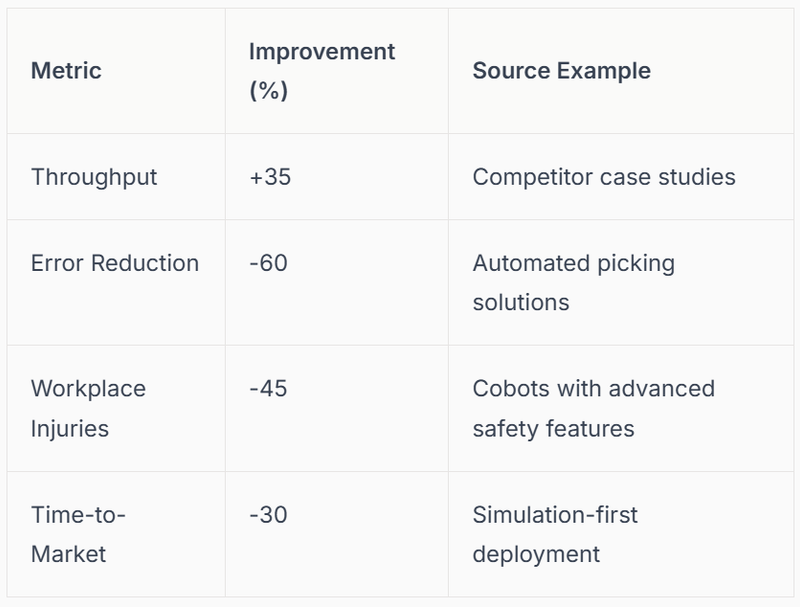Click the word deployment in the last row
800x607 pixels.
(x=536, y=554)
